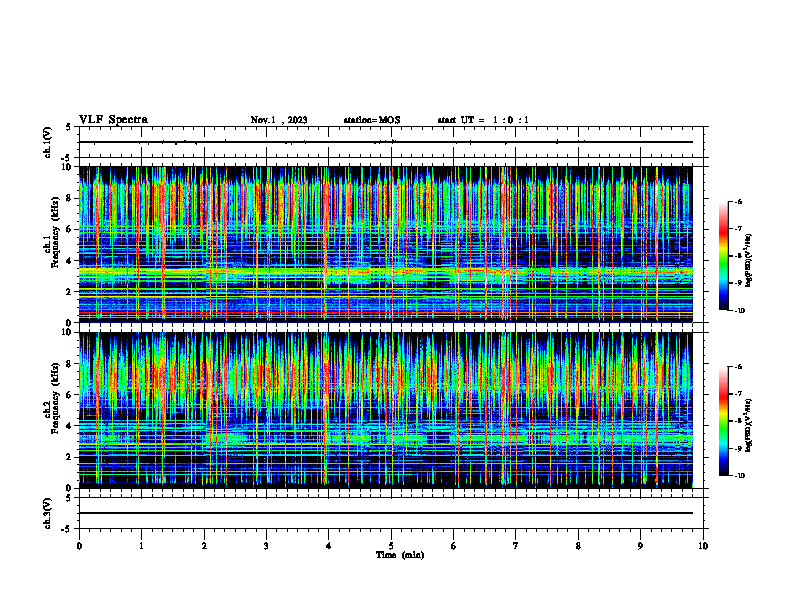792x612 pixels.
Task: Select the "start UT = 1 : 0 : 1" text
Action: (x=483, y=120)
